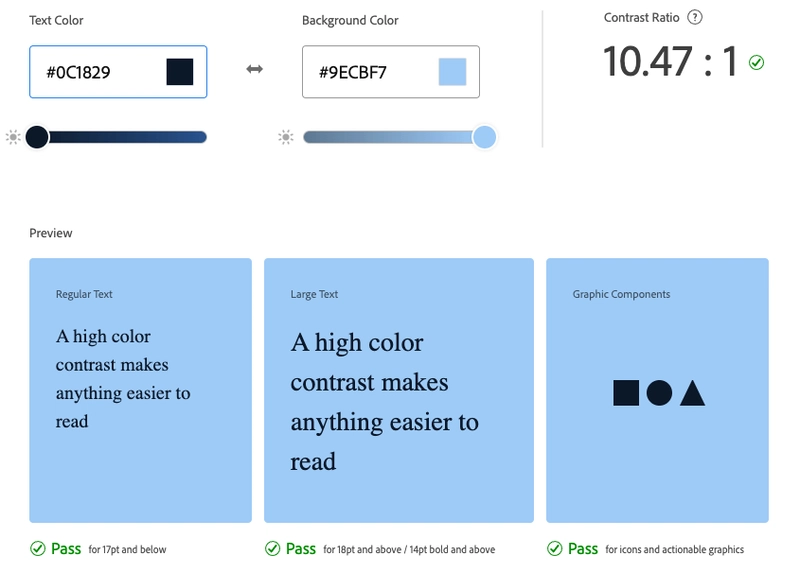Open the dark text color swatch picker
This screenshot has width=800, height=573.
click(180, 72)
